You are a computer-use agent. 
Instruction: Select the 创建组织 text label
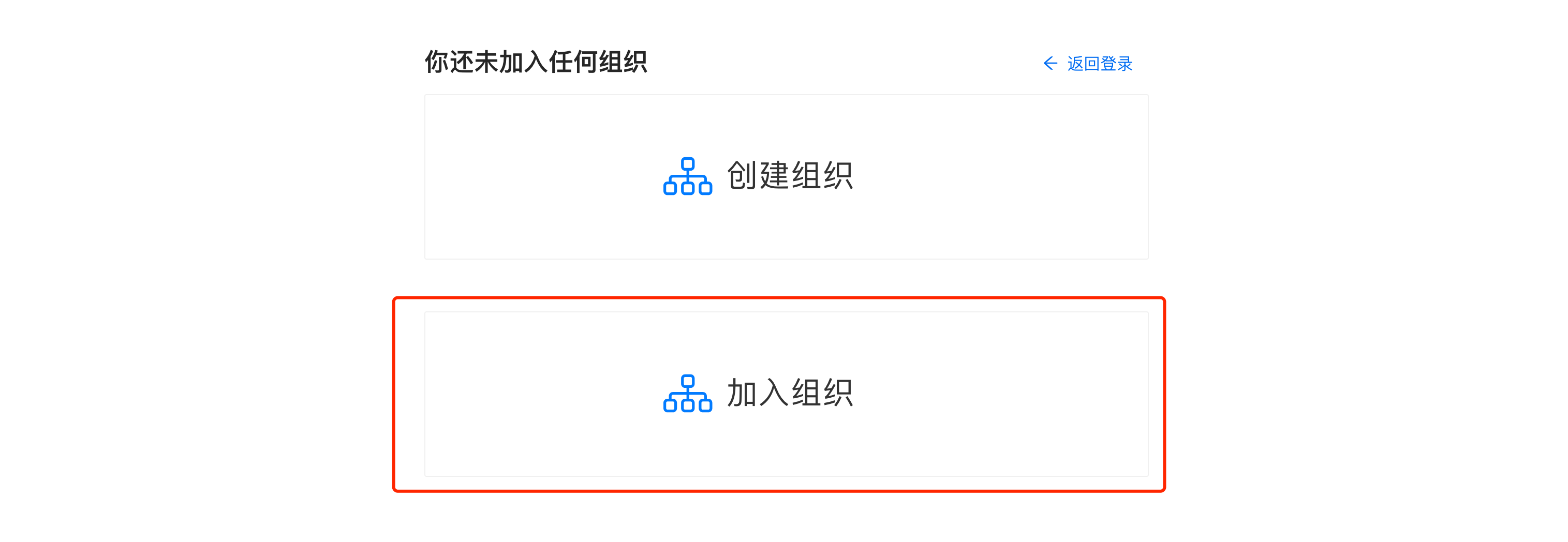(790, 176)
